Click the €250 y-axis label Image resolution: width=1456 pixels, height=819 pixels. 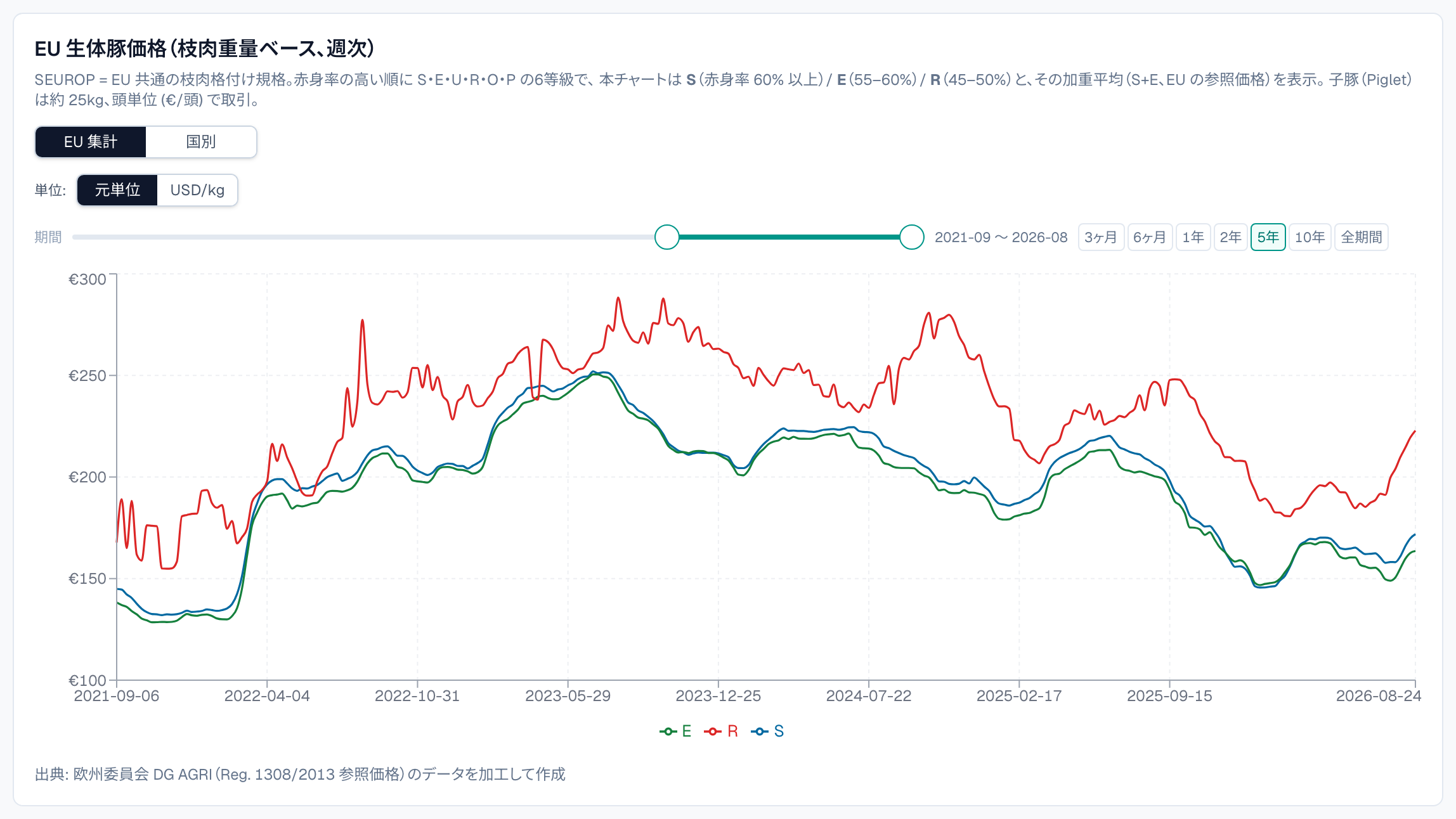click(88, 376)
